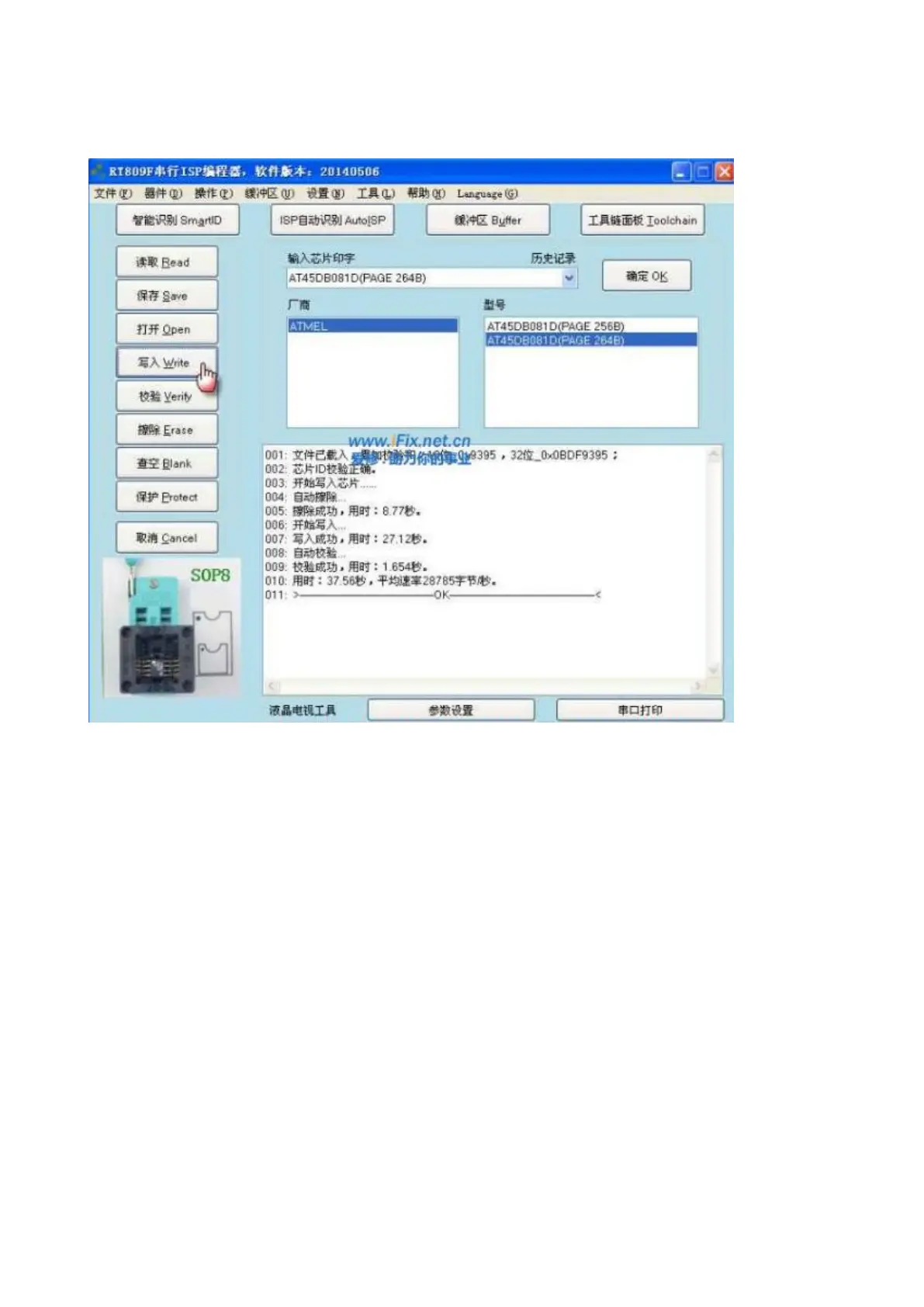Click the 取消 Cancel button
This screenshot has width=924, height=1307.
(x=167, y=538)
